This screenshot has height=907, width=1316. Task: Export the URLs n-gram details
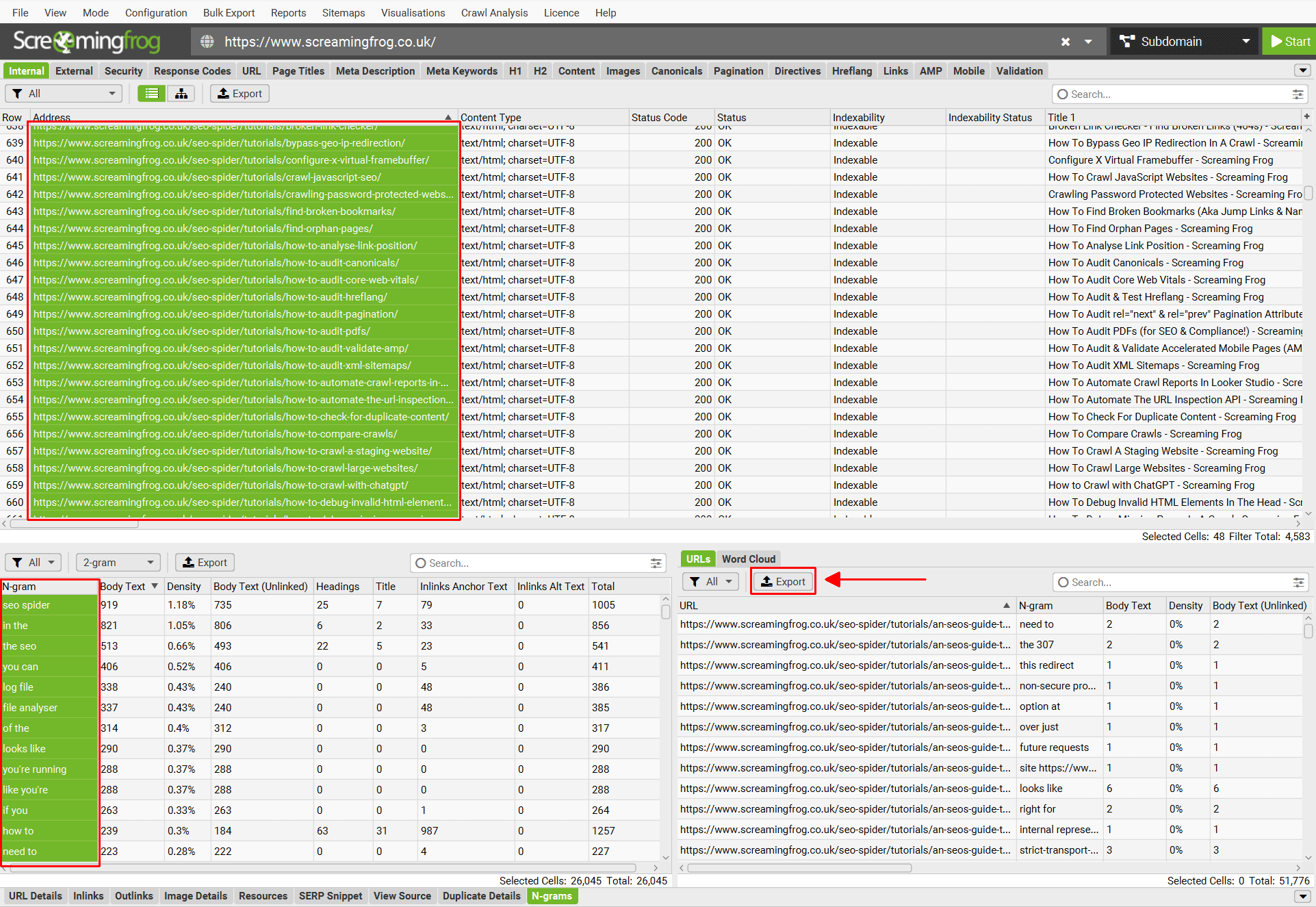[x=783, y=582]
